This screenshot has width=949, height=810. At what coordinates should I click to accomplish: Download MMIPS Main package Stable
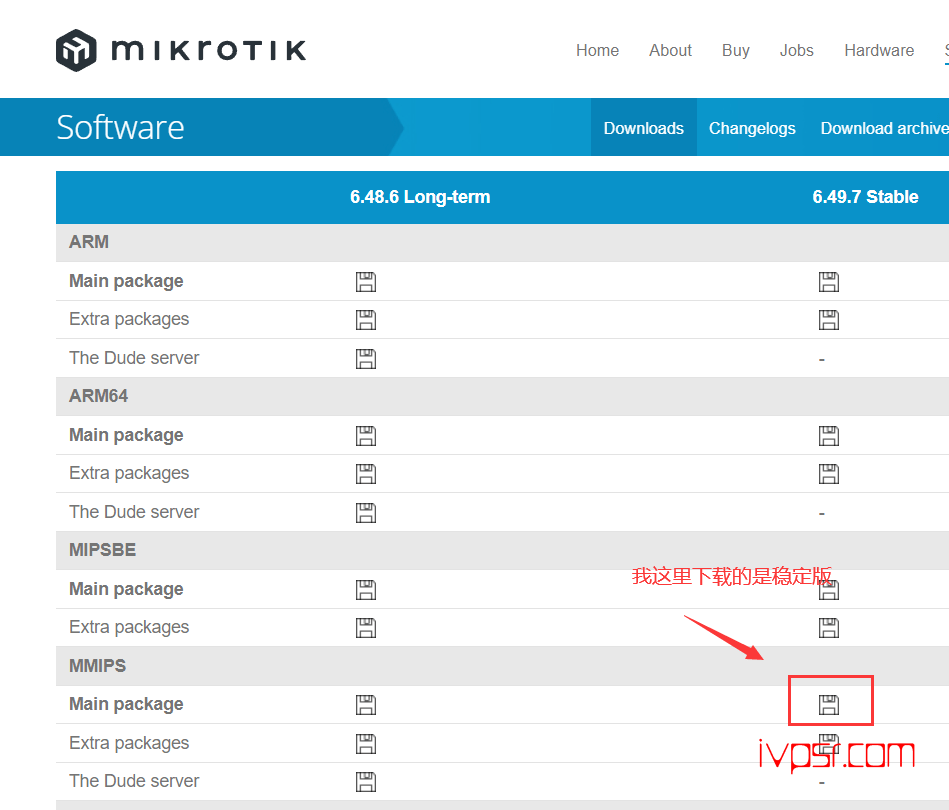(x=829, y=705)
